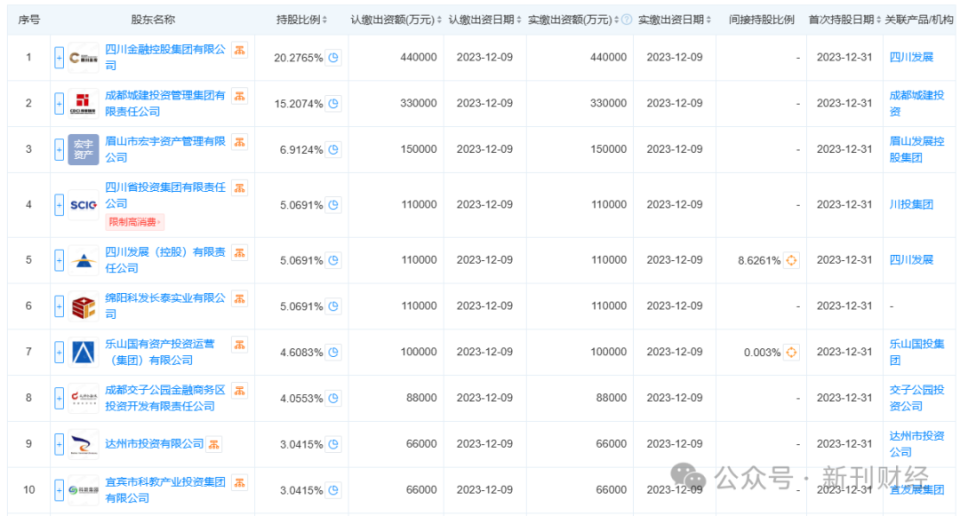Open the pie chart icon beside 15.2074%
The image size is (960, 516).
333,103
